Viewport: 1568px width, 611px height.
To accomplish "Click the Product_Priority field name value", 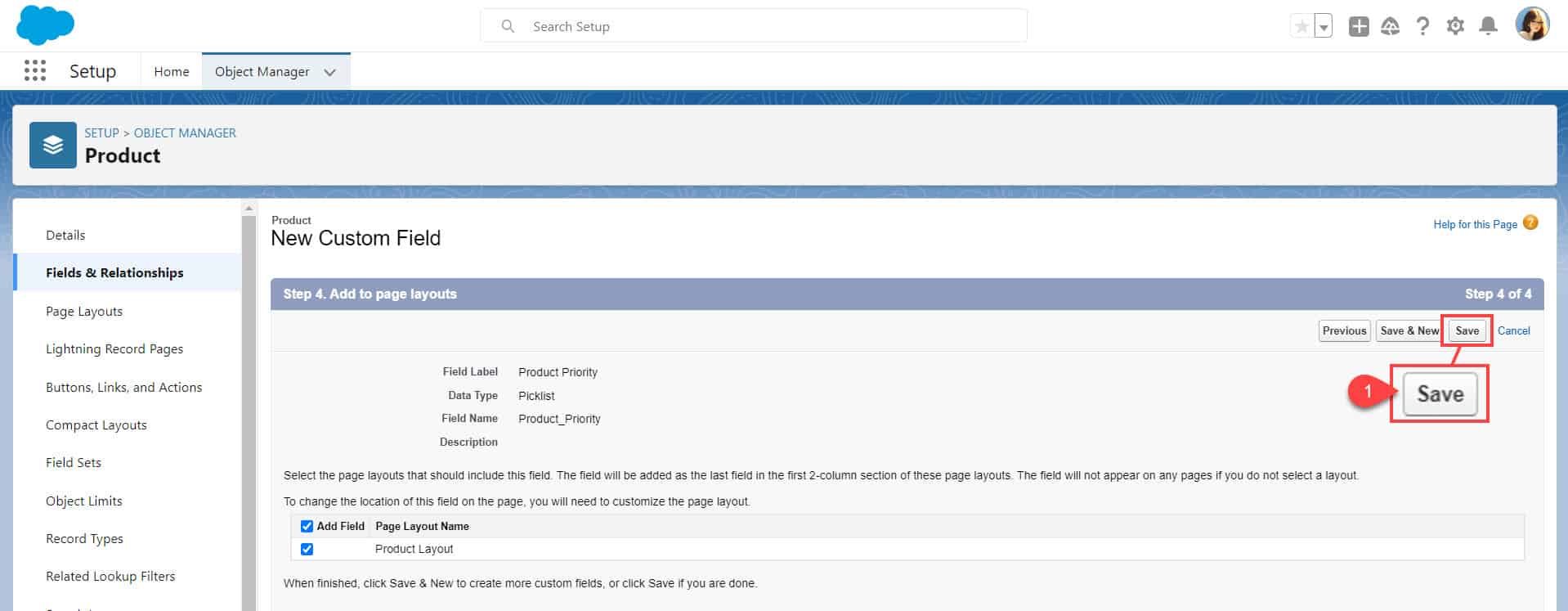I will tap(559, 419).
